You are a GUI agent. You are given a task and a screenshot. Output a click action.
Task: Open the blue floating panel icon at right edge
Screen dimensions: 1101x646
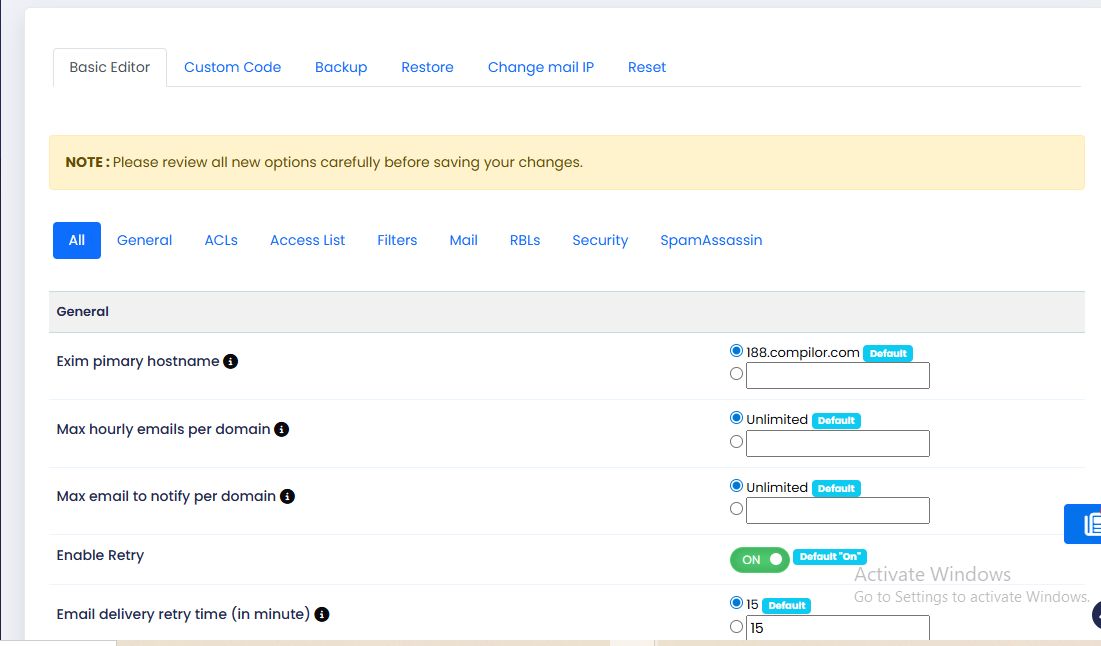pyautogui.click(x=1085, y=524)
